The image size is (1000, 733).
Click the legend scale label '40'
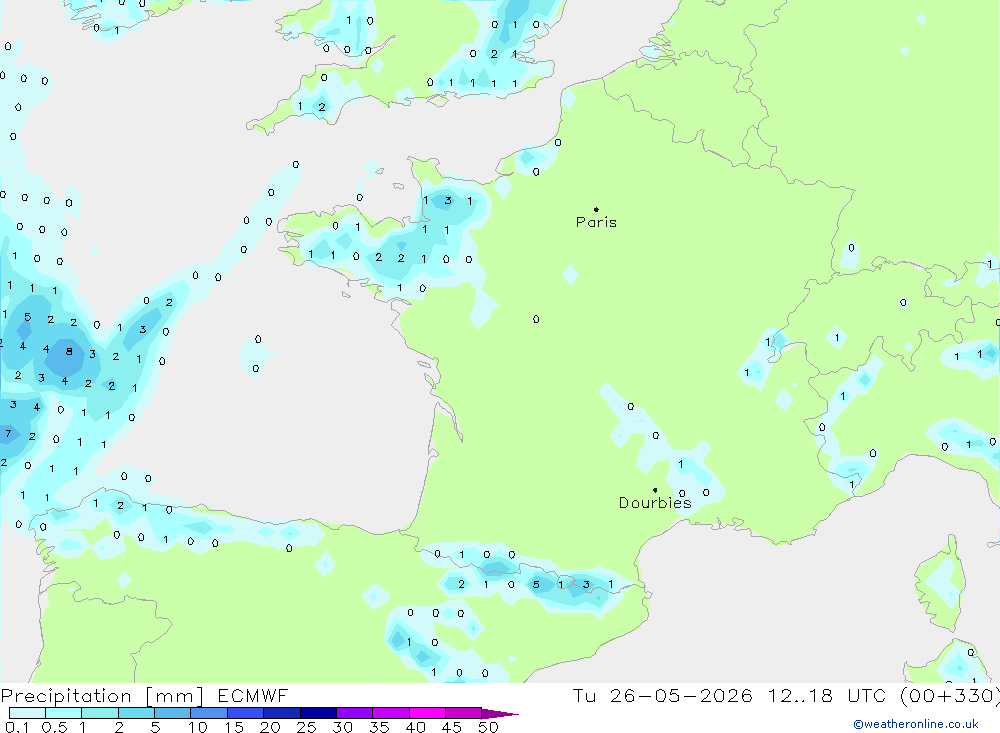click(x=416, y=727)
